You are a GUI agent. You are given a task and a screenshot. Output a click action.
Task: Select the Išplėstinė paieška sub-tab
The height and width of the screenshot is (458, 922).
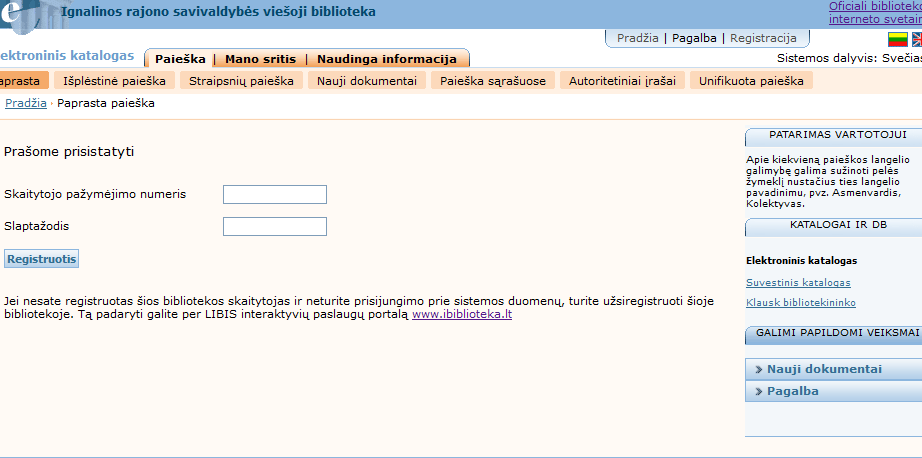tap(114, 81)
